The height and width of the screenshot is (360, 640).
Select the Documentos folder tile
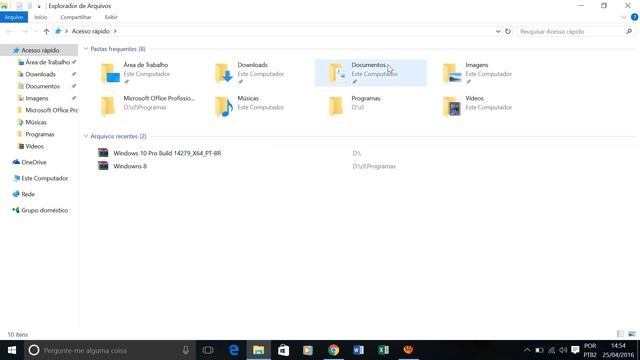371,73
